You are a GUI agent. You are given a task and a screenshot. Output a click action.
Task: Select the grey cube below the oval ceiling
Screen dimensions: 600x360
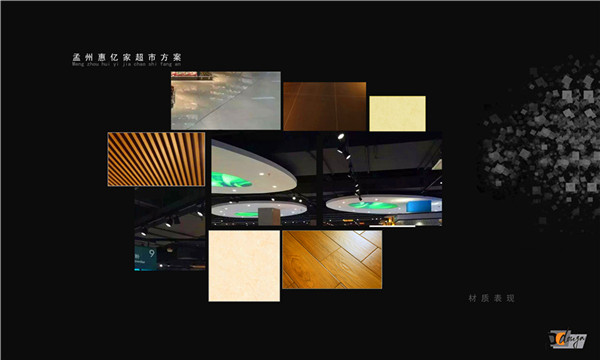tap(269, 216)
